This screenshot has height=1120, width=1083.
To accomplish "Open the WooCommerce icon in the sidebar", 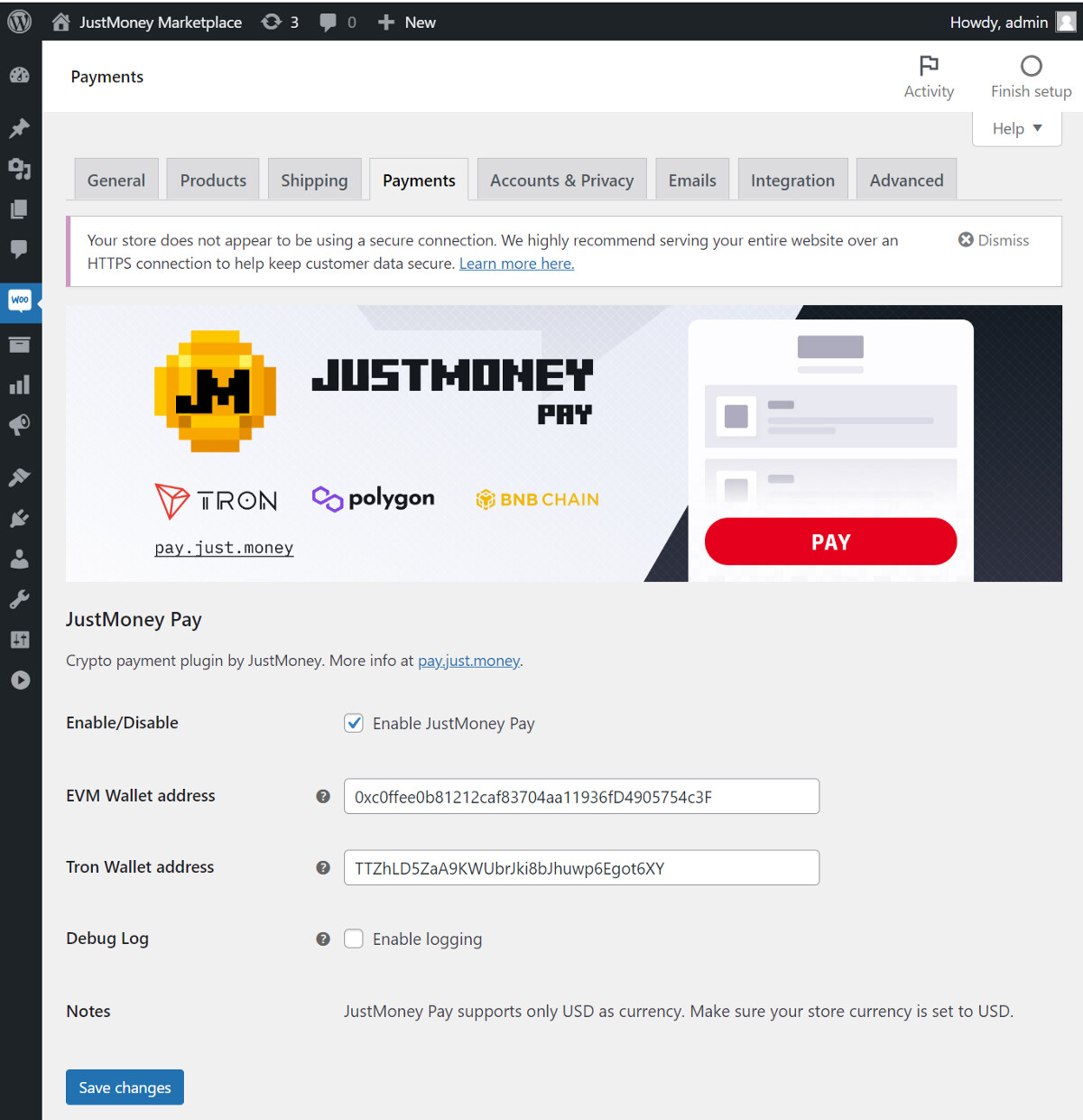I will pos(20,300).
